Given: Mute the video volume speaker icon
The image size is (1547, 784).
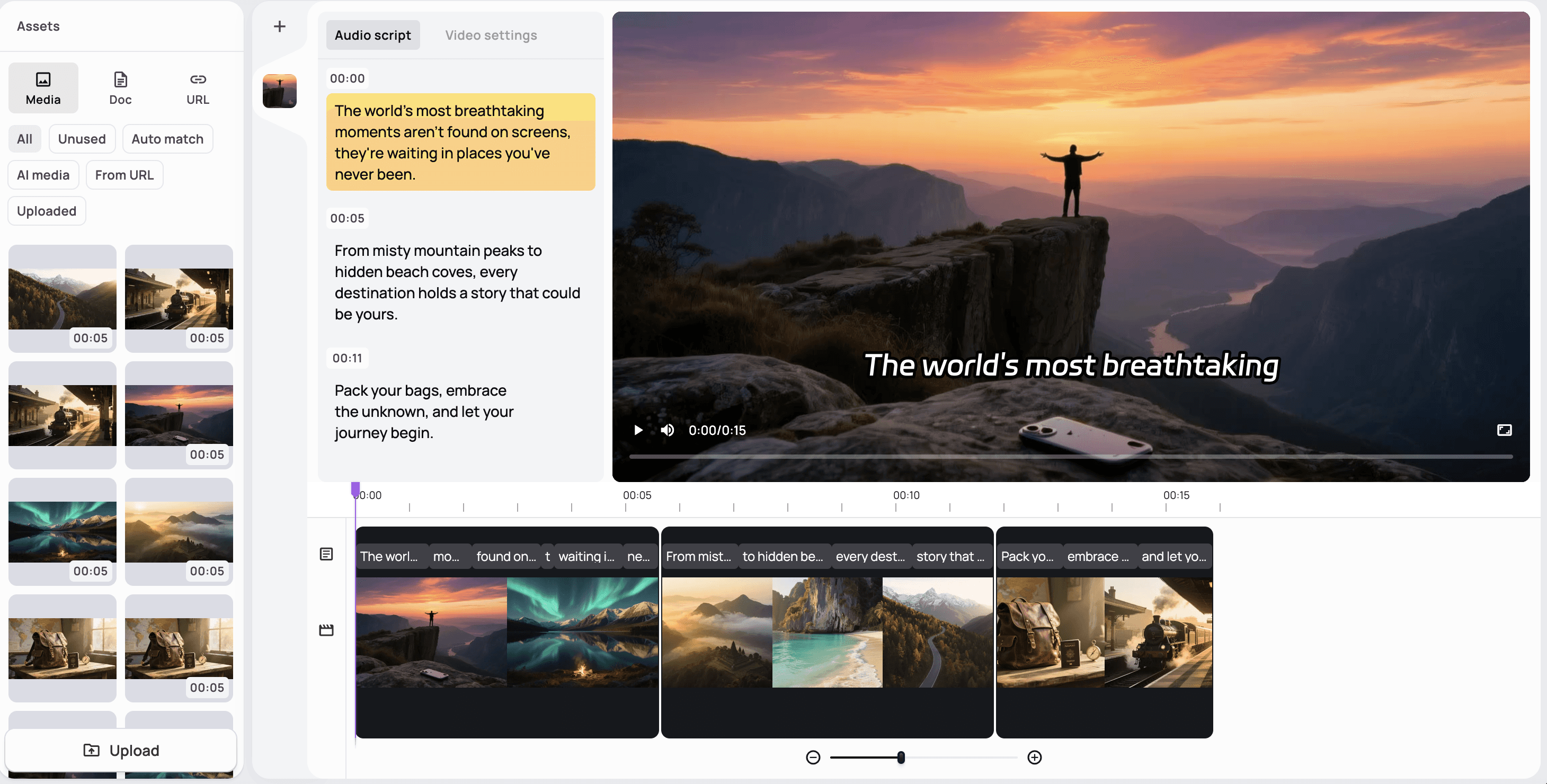Looking at the screenshot, I should tap(667, 430).
